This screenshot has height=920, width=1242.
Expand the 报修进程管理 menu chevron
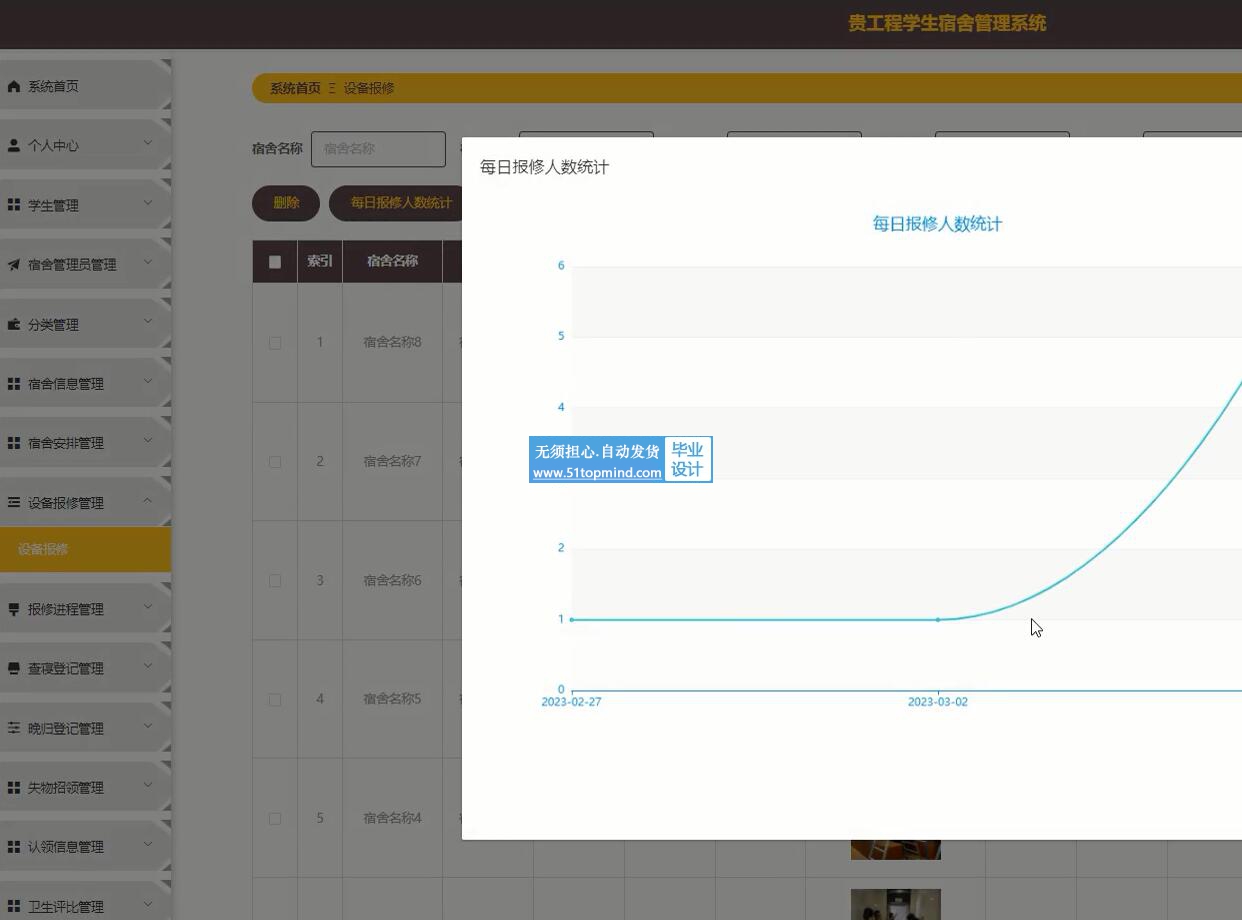pyautogui.click(x=148, y=606)
